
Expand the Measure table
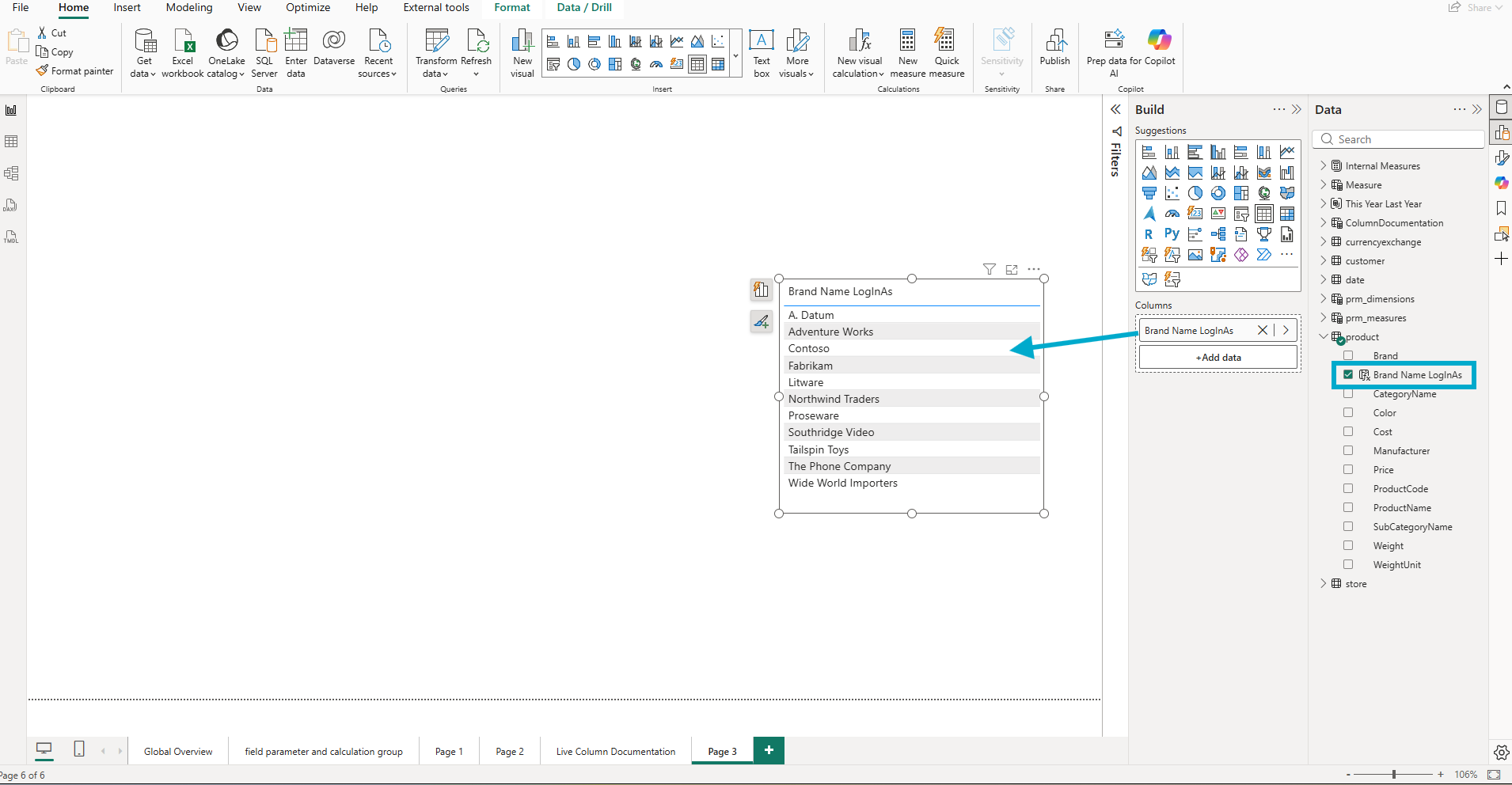point(1323,184)
